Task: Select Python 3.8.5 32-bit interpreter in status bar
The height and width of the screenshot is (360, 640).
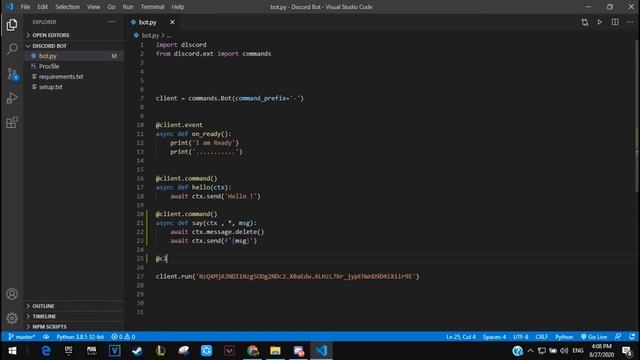Action: pyautogui.click(x=80, y=337)
